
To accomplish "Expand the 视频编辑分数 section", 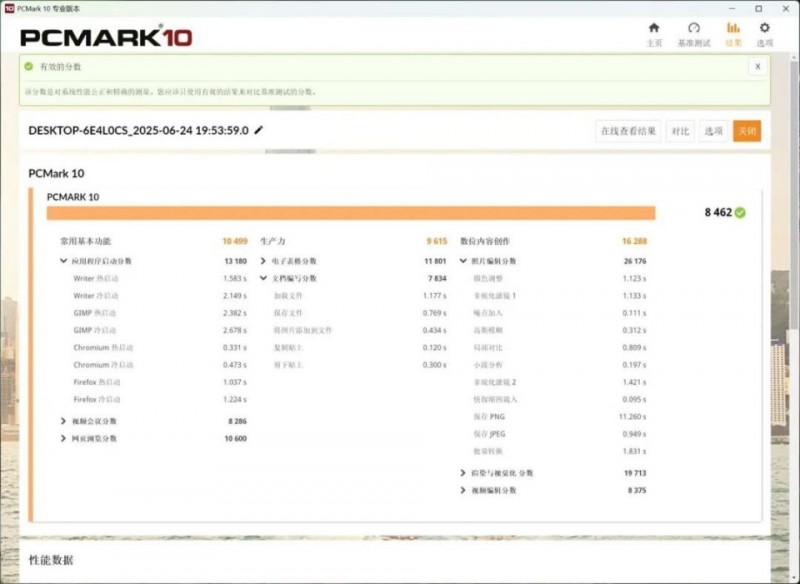I will (x=463, y=490).
